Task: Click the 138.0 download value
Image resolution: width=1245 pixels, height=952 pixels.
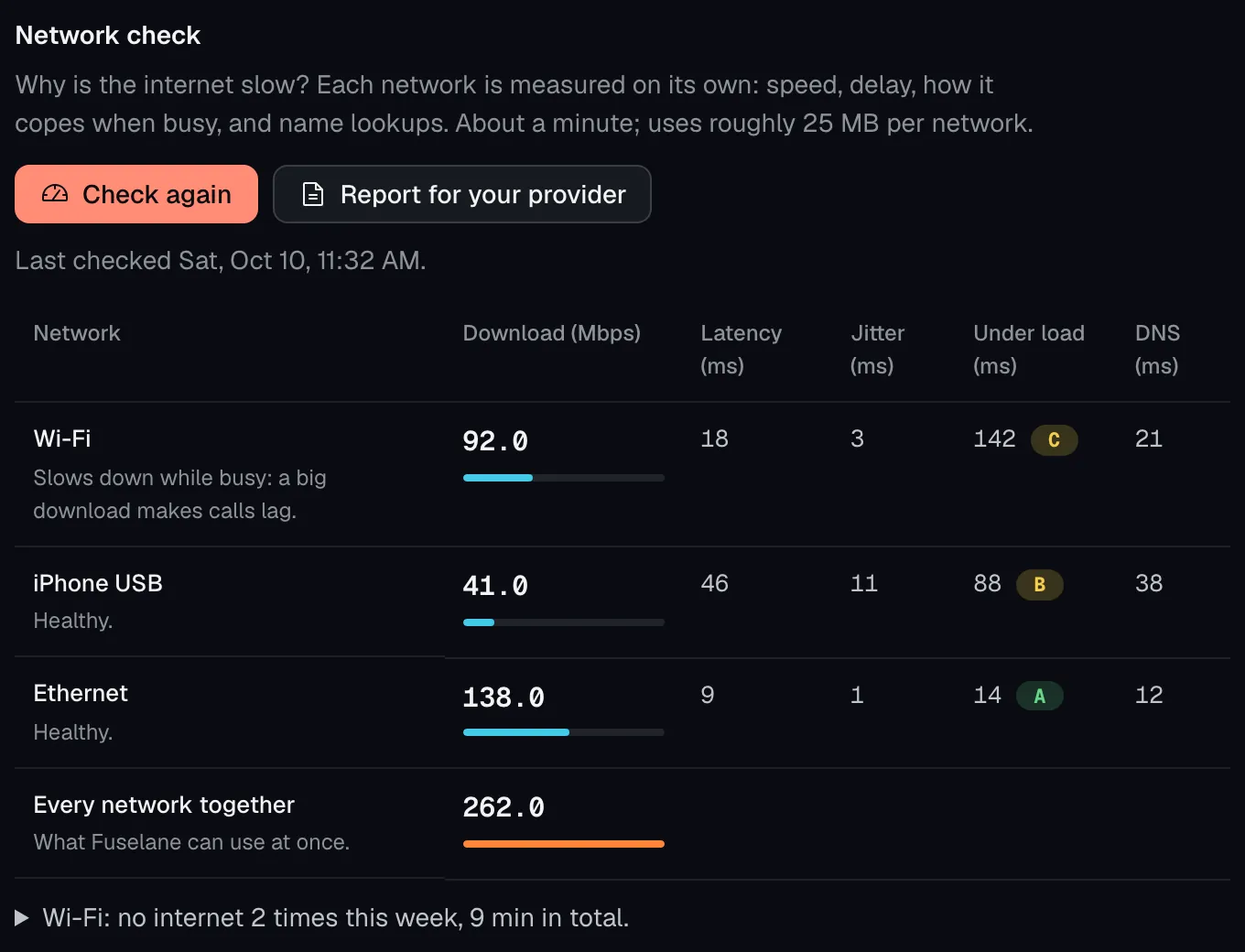Action: [503, 698]
